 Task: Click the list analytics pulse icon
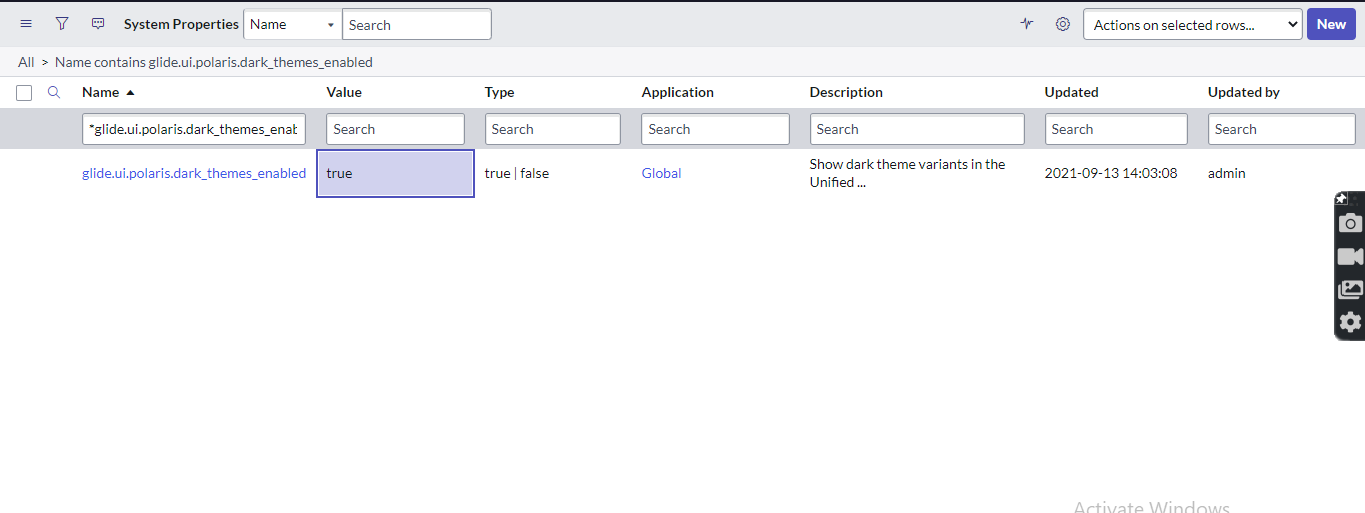[1027, 24]
